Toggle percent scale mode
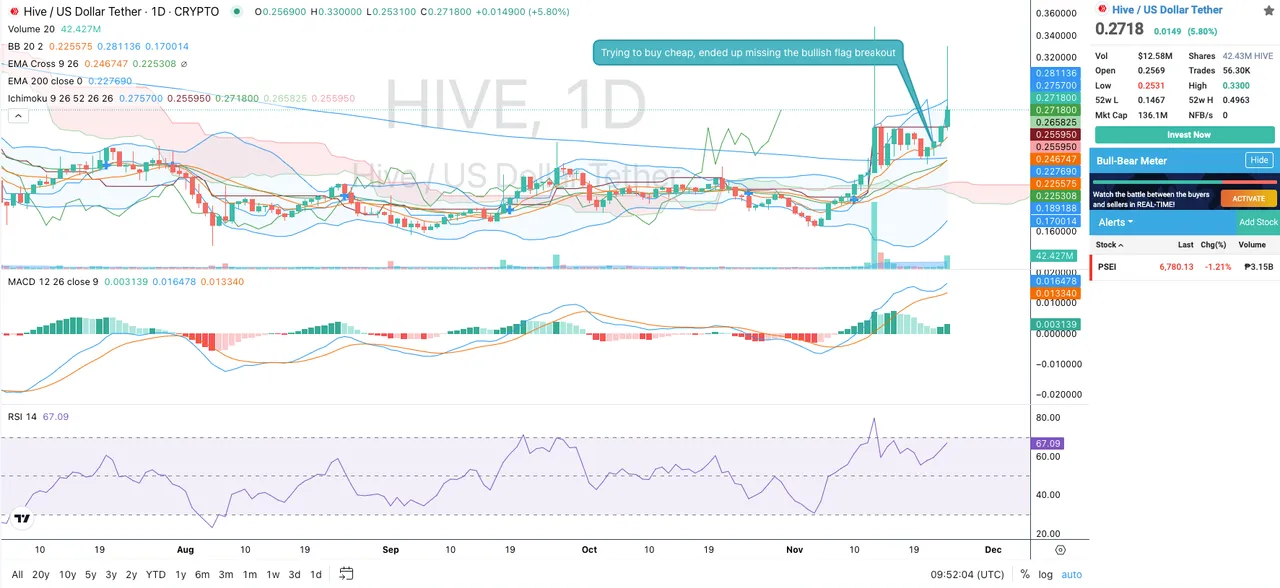 coord(1024,574)
